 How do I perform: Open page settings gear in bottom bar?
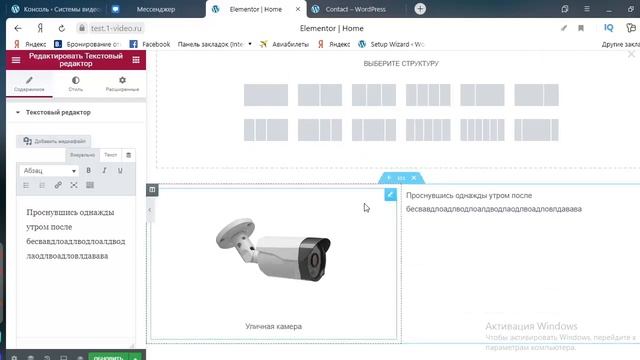click(14, 358)
